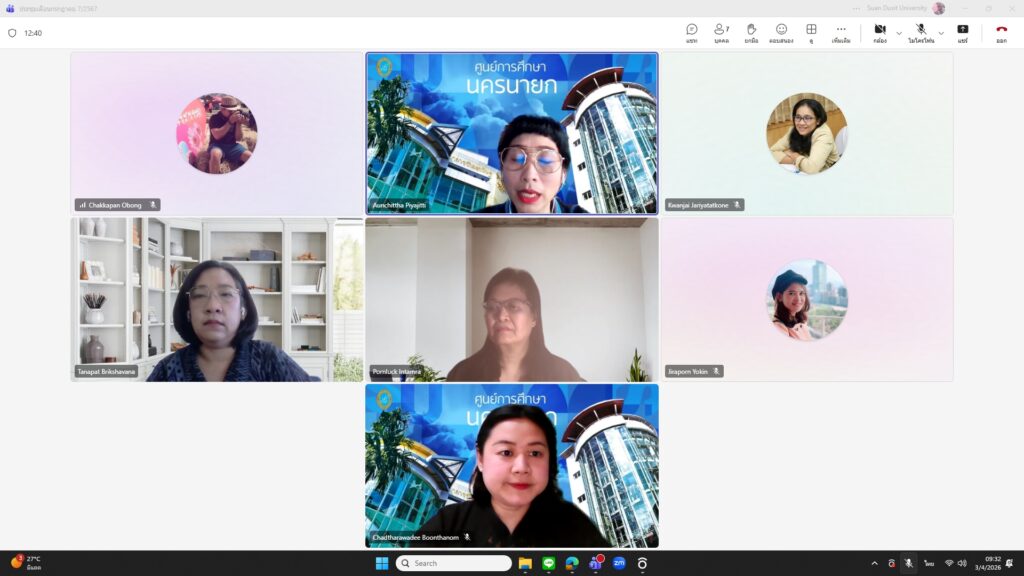This screenshot has width=1024, height=576.
Task: Click the shield privacy icon beside the timer
Action: pyautogui.click(x=12, y=33)
